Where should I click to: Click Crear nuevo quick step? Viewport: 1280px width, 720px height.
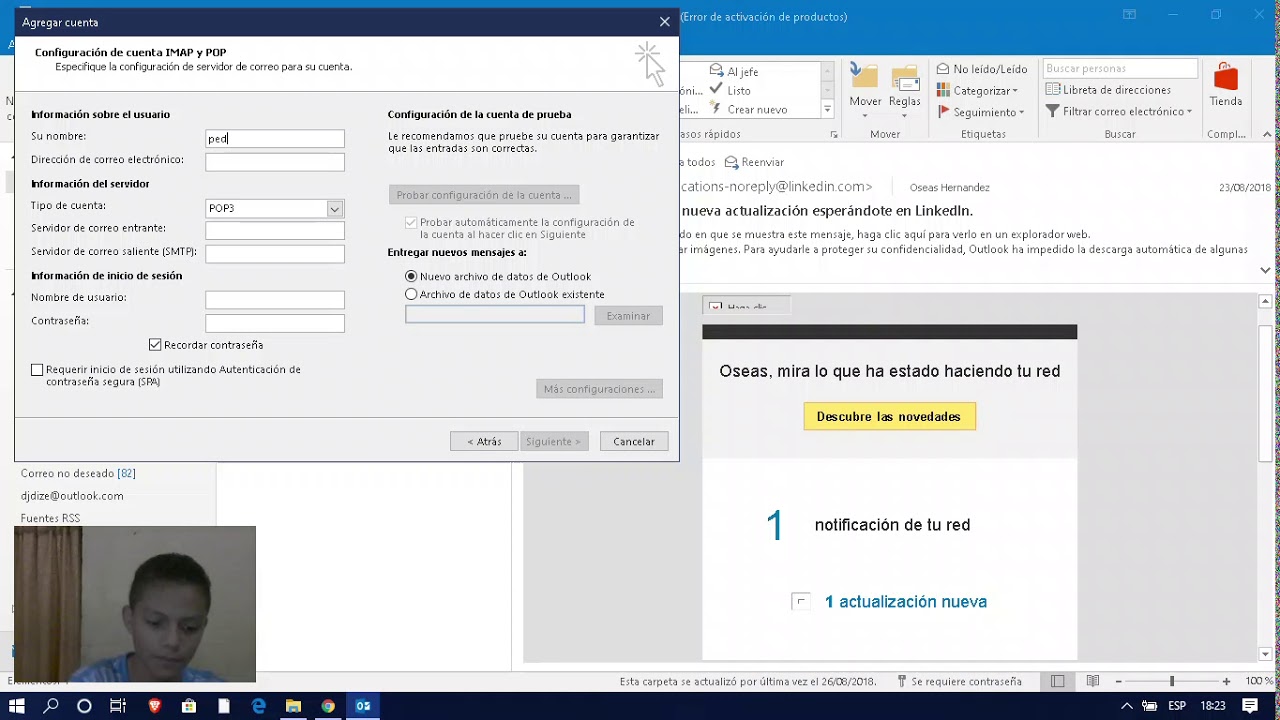click(748, 109)
